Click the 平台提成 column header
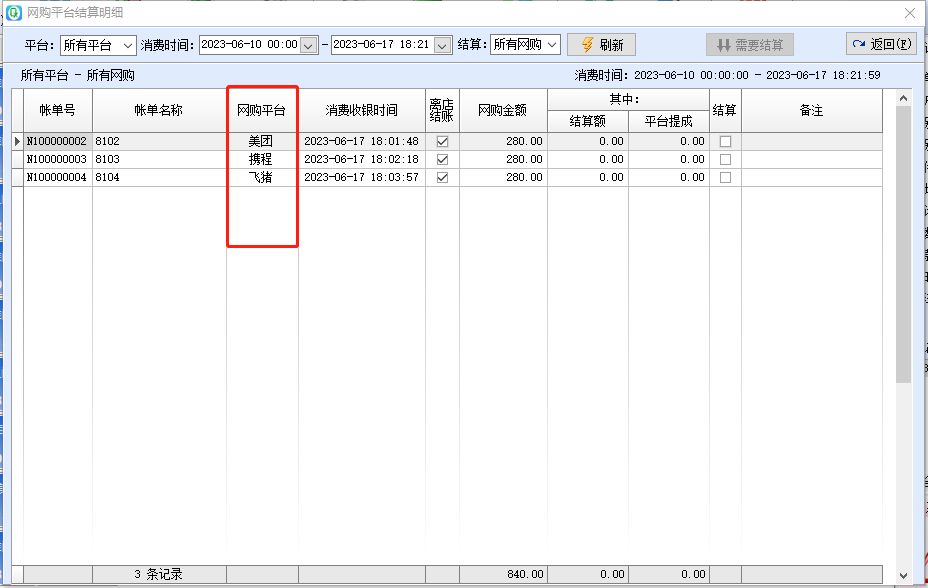 (x=669, y=121)
